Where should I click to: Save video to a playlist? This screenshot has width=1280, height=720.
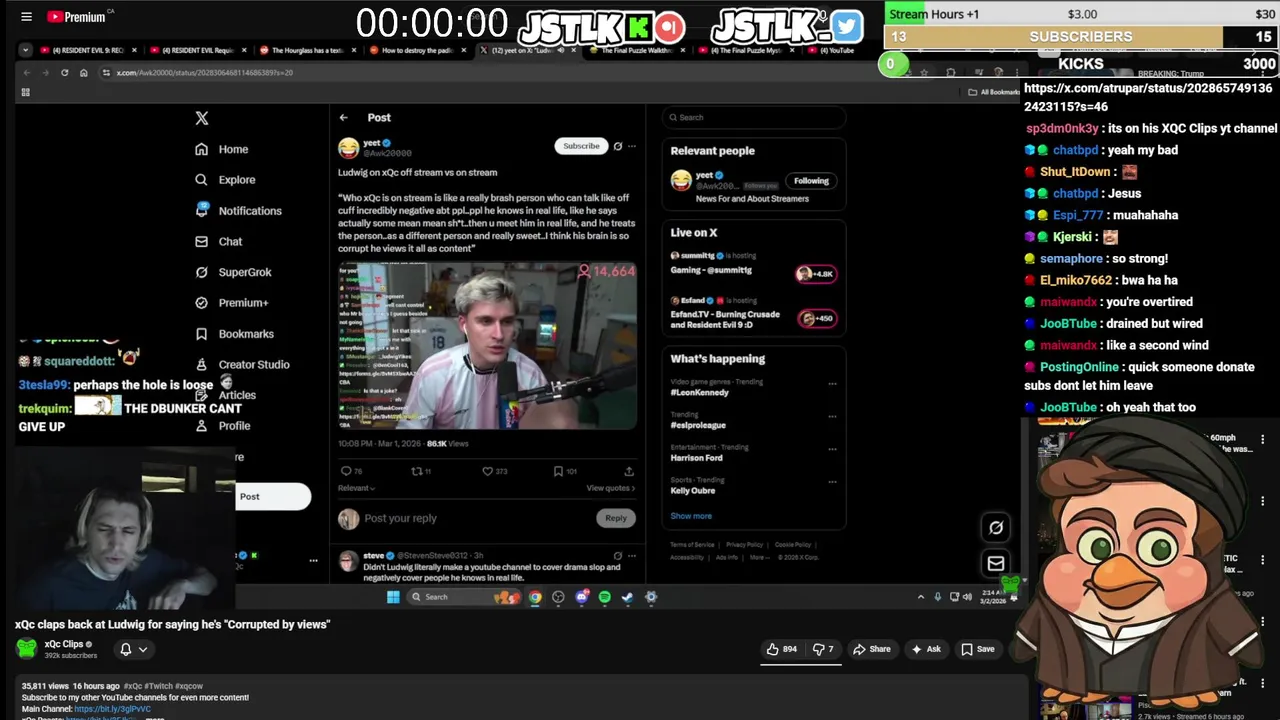pos(977,649)
